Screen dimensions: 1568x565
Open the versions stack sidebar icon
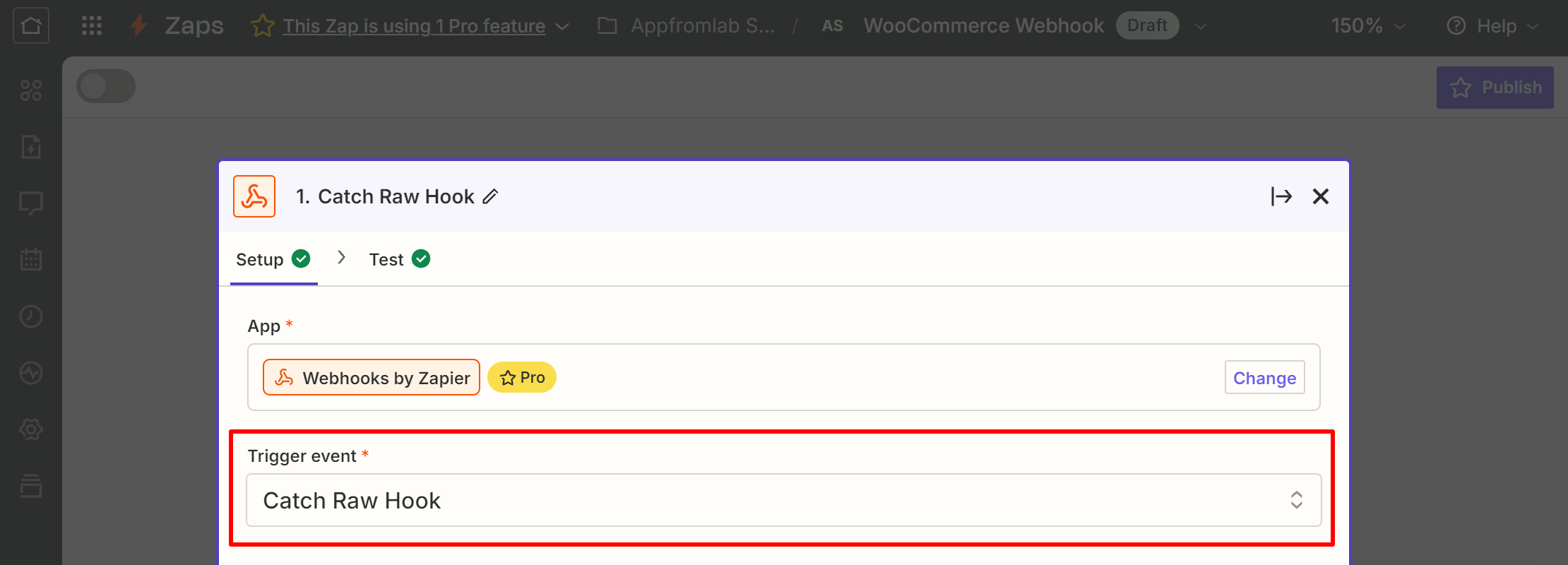[x=31, y=486]
